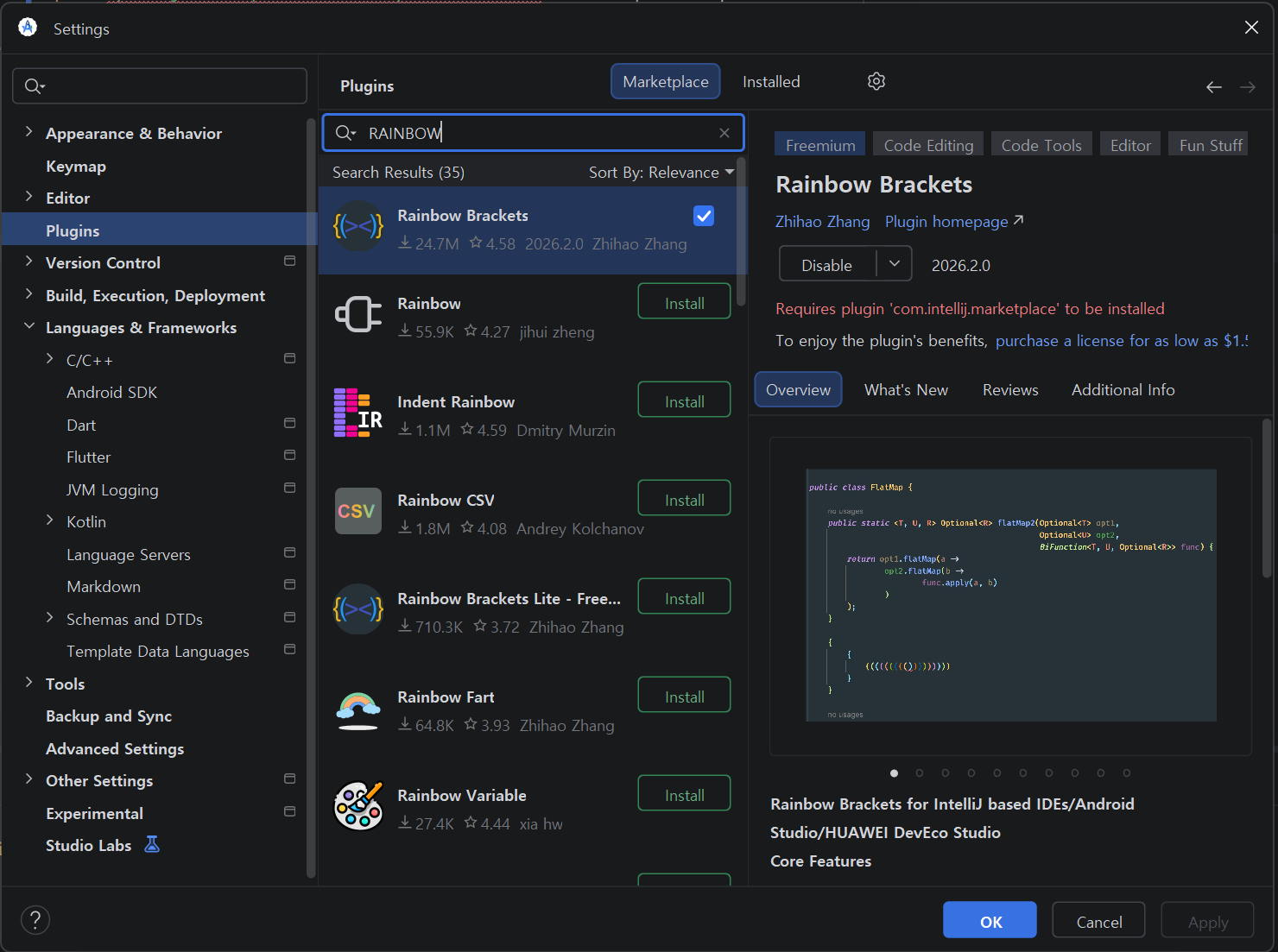The height and width of the screenshot is (952, 1278).
Task: Expand the Editor settings node
Action: tap(29, 197)
